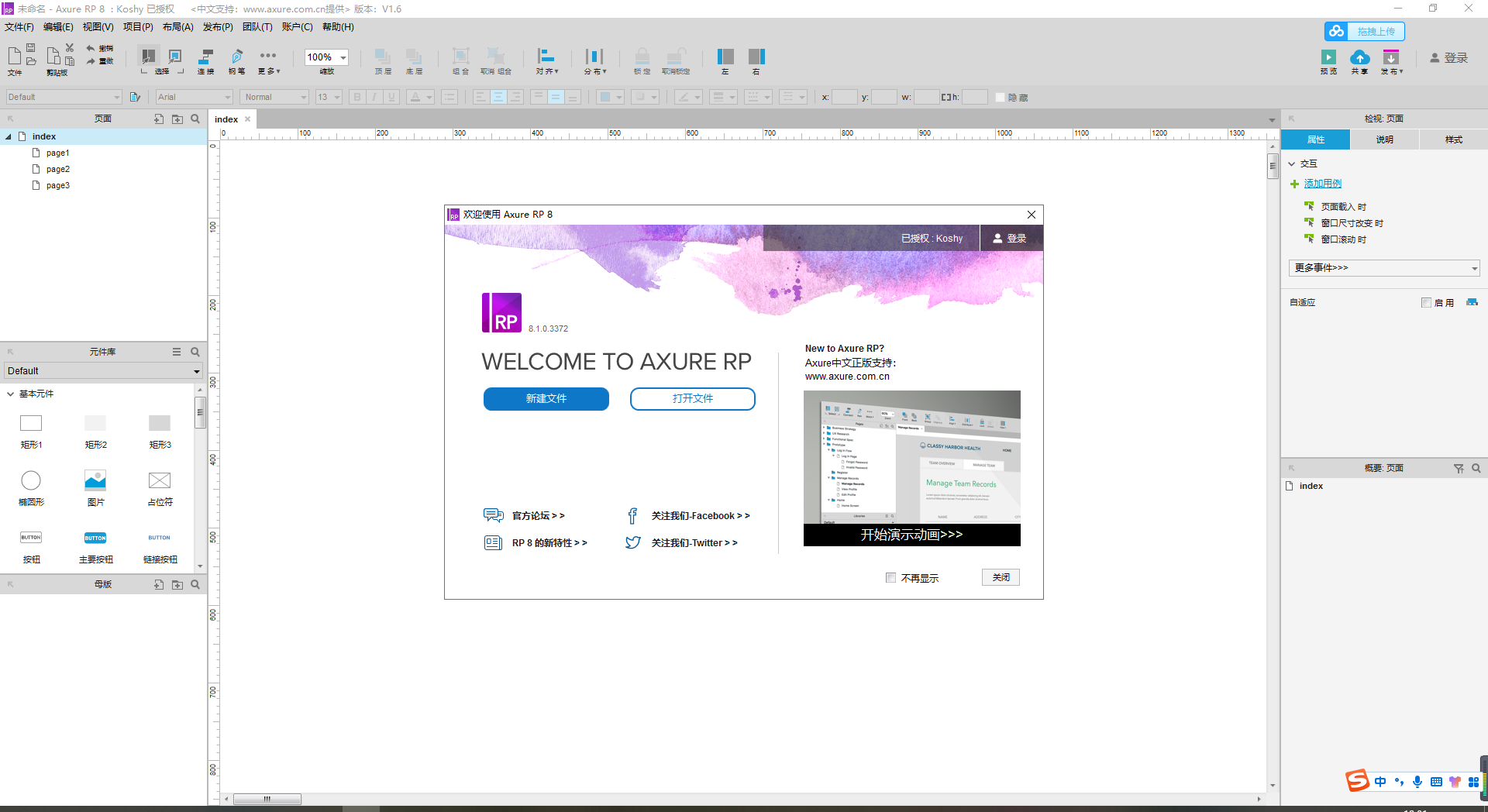Click the 组合 (group) icon
The image size is (1488, 812).
[460, 60]
